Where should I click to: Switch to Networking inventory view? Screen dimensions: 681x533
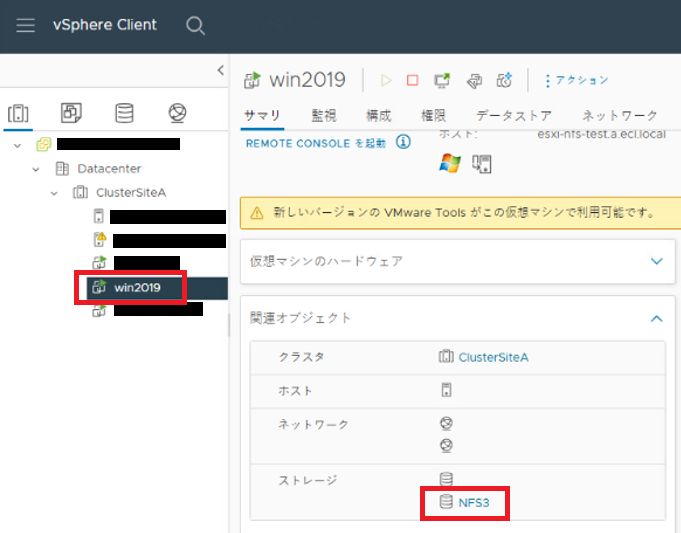pos(177,112)
